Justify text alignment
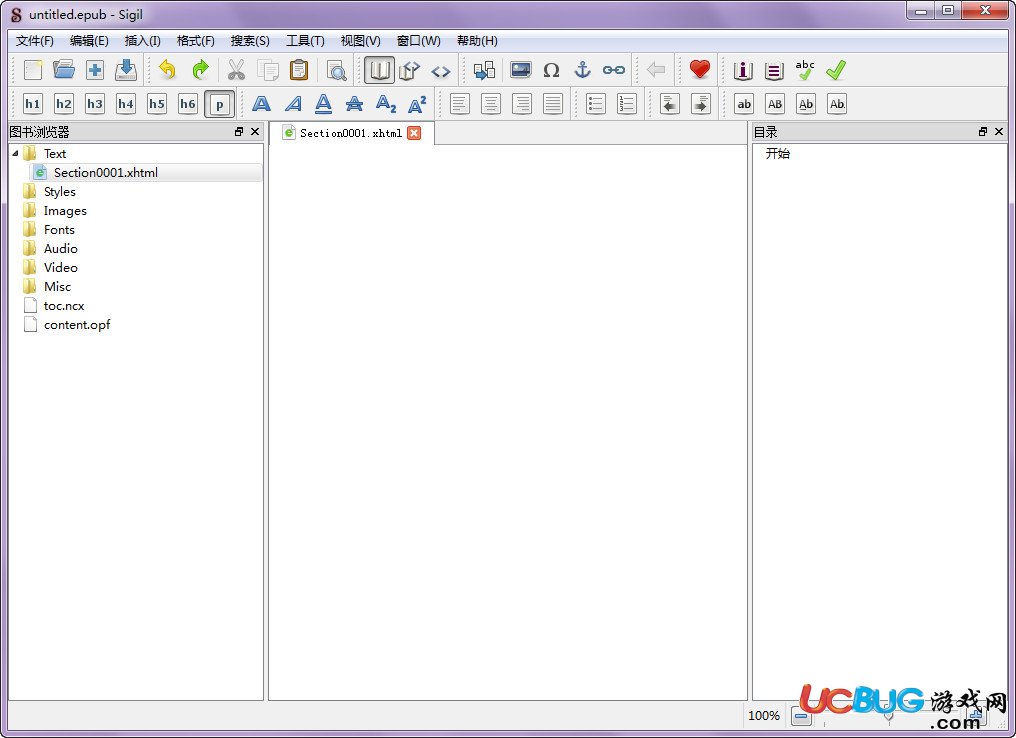This screenshot has width=1016, height=738. point(553,104)
